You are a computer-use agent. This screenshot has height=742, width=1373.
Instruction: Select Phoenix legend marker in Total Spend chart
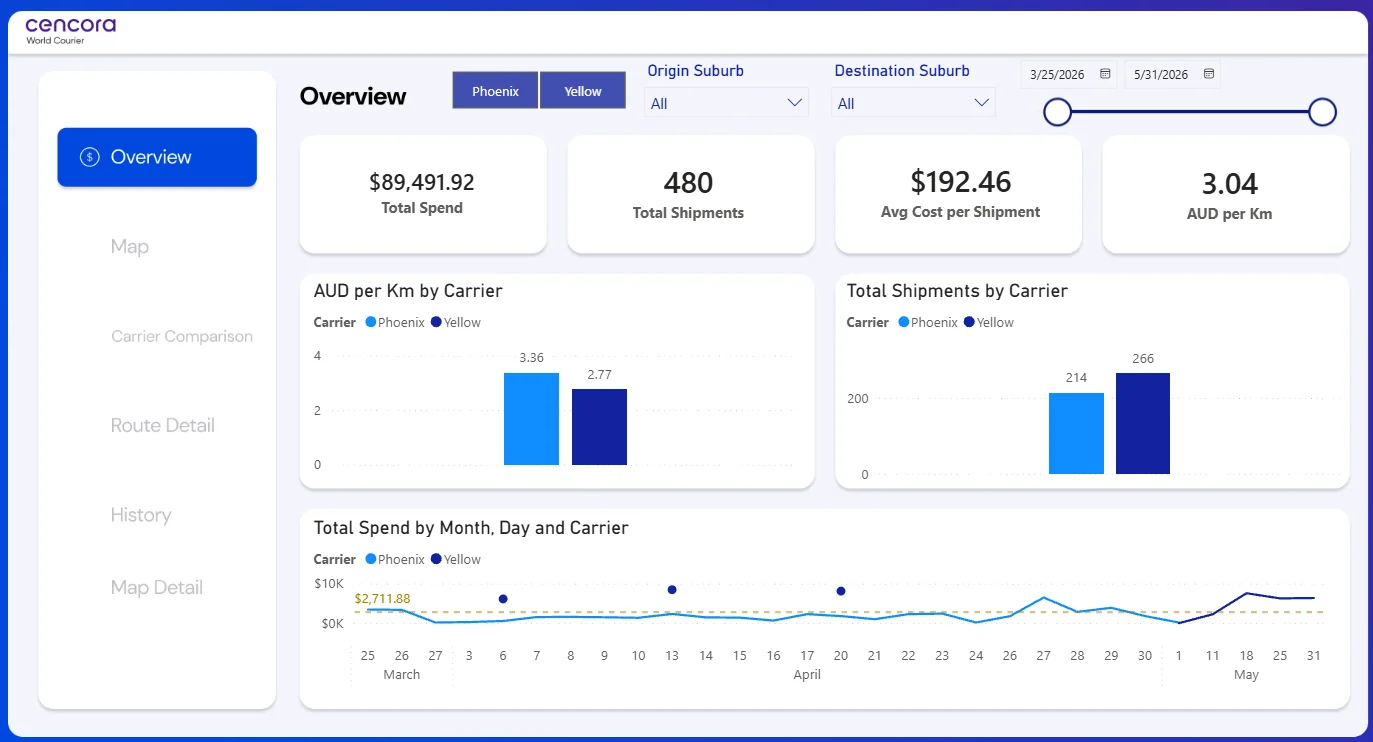click(x=371, y=559)
